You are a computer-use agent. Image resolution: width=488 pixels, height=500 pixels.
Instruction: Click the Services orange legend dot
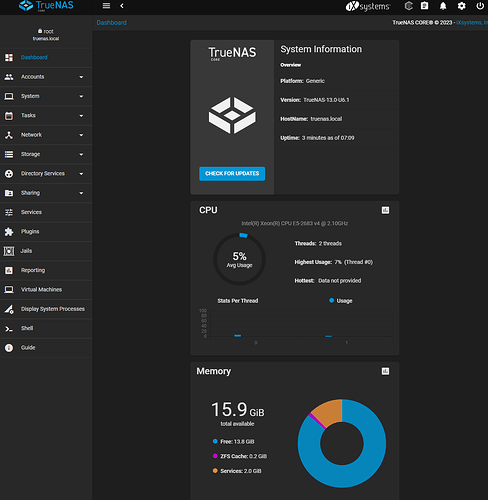click(215, 471)
